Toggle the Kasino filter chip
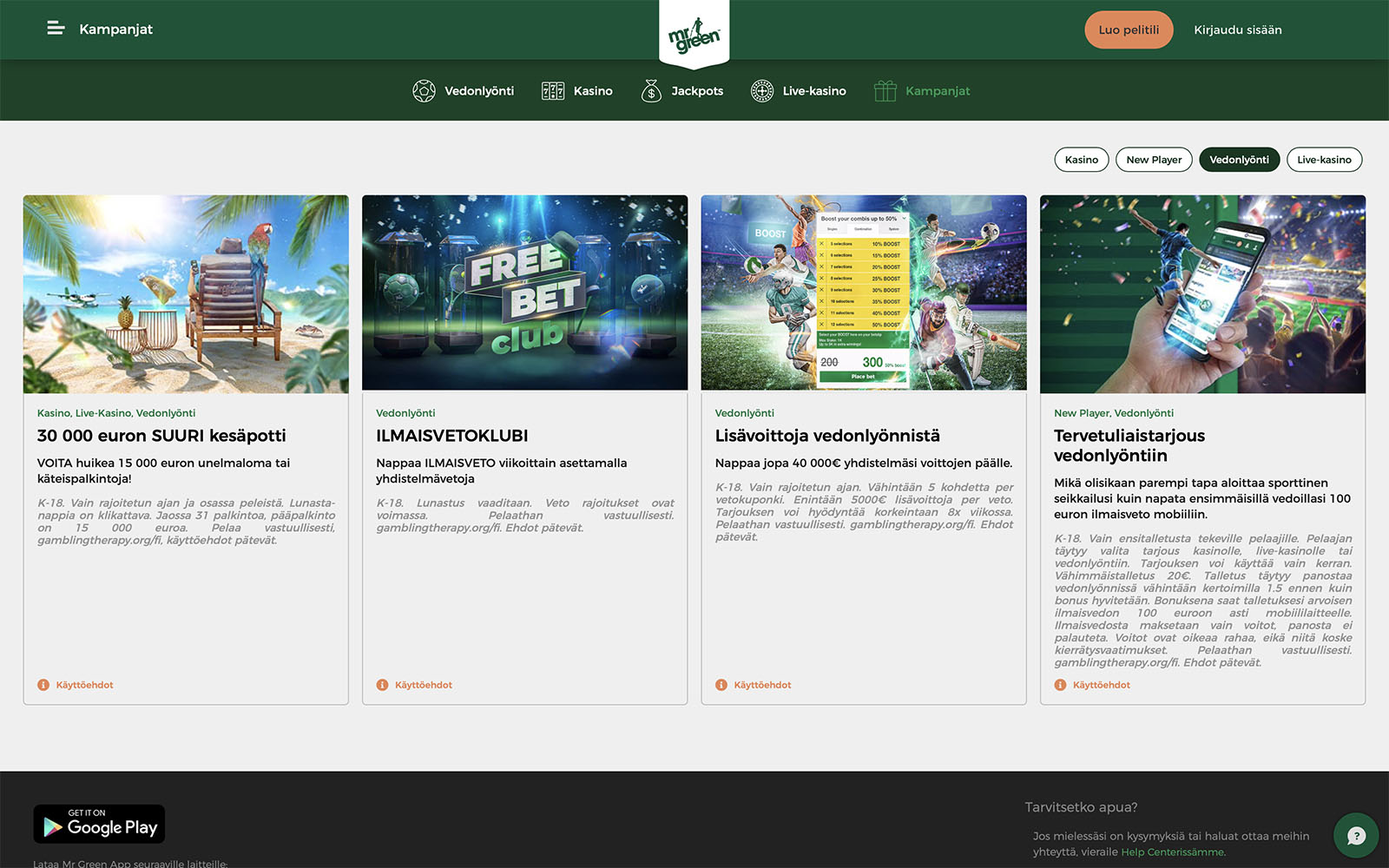Viewport: 1389px width, 868px height. 1082,160
